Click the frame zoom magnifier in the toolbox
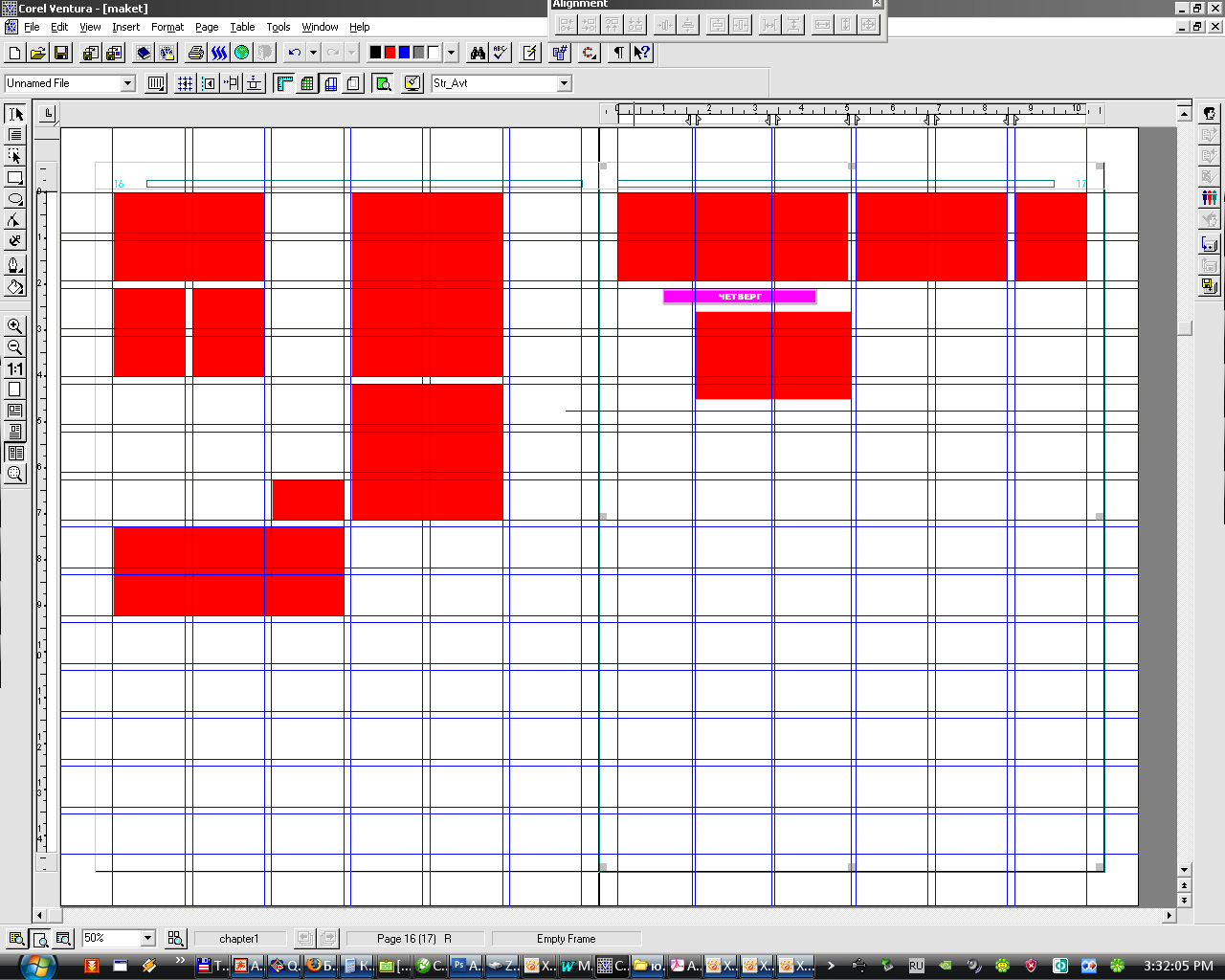The image size is (1225, 980). pyautogui.click(x=15, y=474)
